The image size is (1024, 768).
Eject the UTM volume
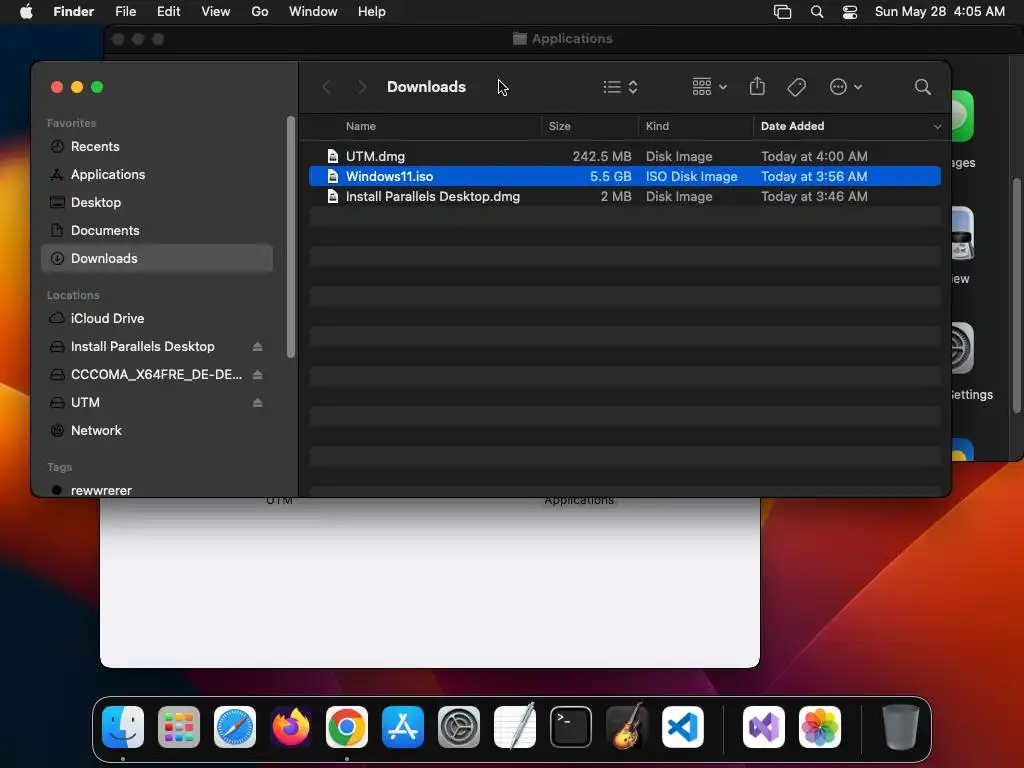click(x=257, y=403)
